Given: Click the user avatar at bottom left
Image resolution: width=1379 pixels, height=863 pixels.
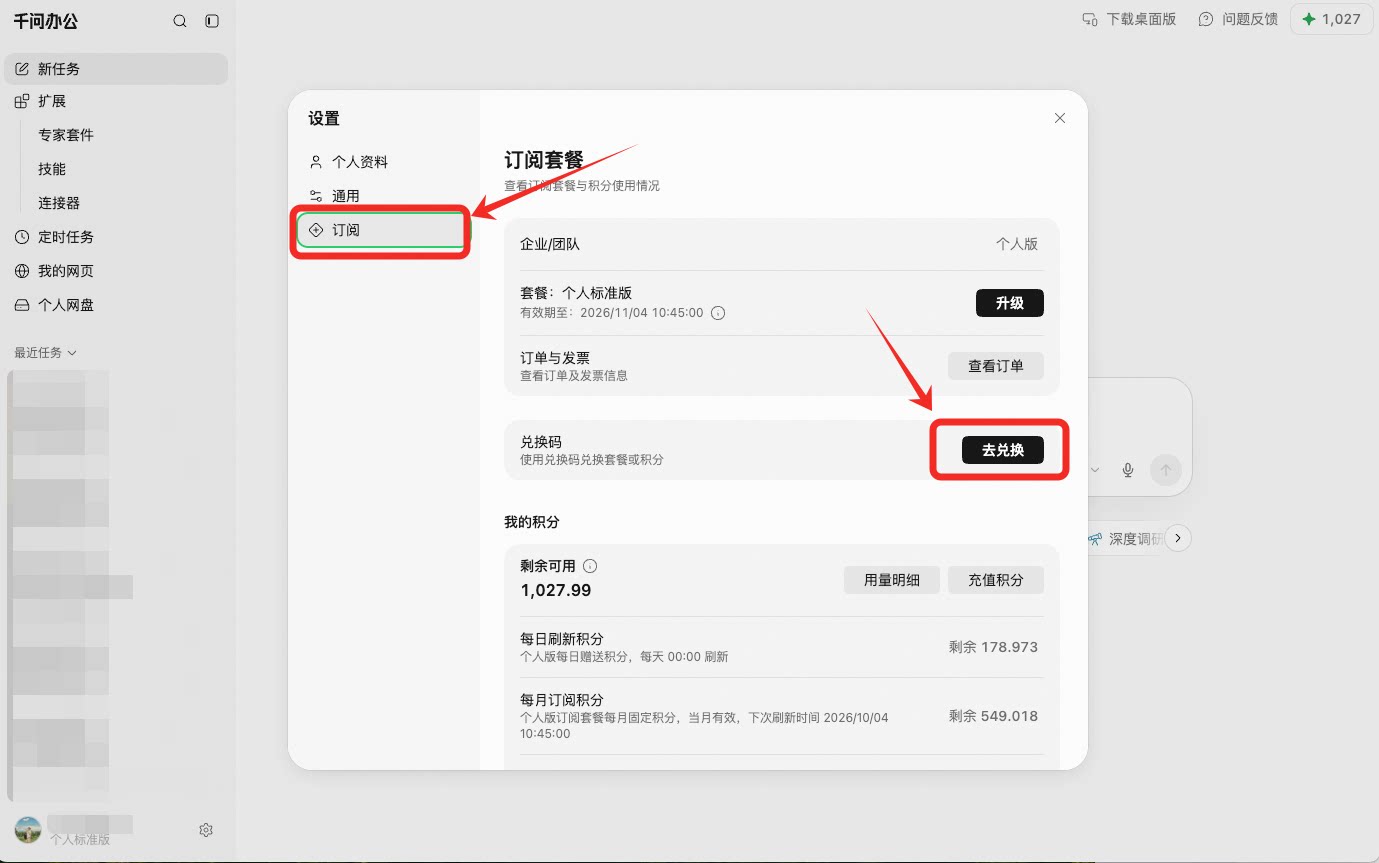Looking at the screenshot, I should [x=28, y=829].
